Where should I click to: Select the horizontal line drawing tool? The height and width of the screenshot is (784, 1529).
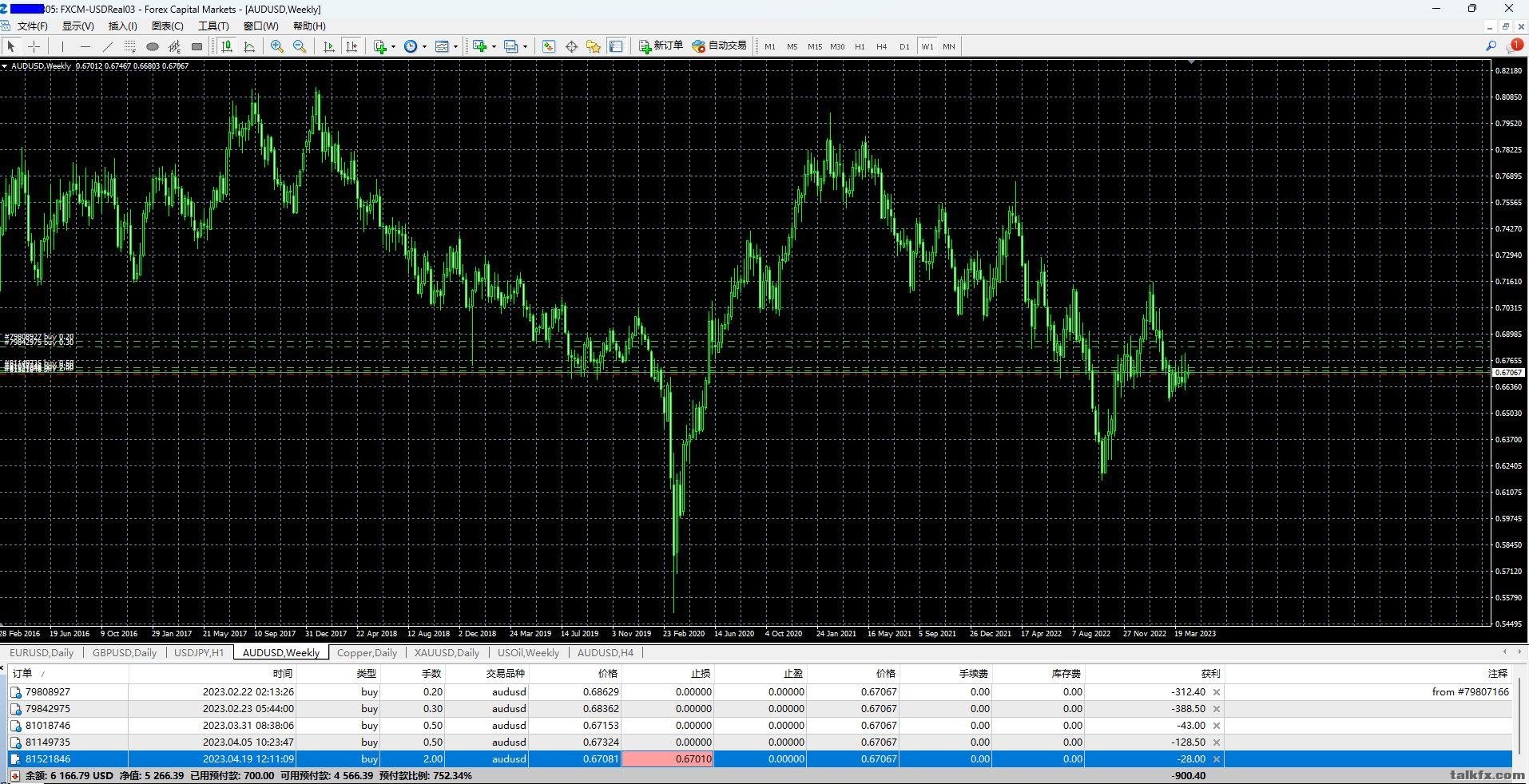pyautogui.click(x=85, y=46)
